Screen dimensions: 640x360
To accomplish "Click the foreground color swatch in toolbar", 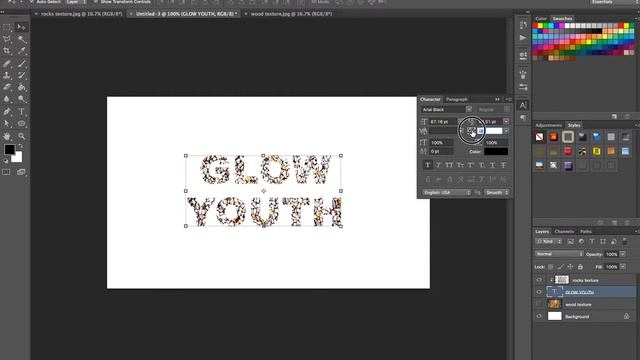I will coord(9,149).
